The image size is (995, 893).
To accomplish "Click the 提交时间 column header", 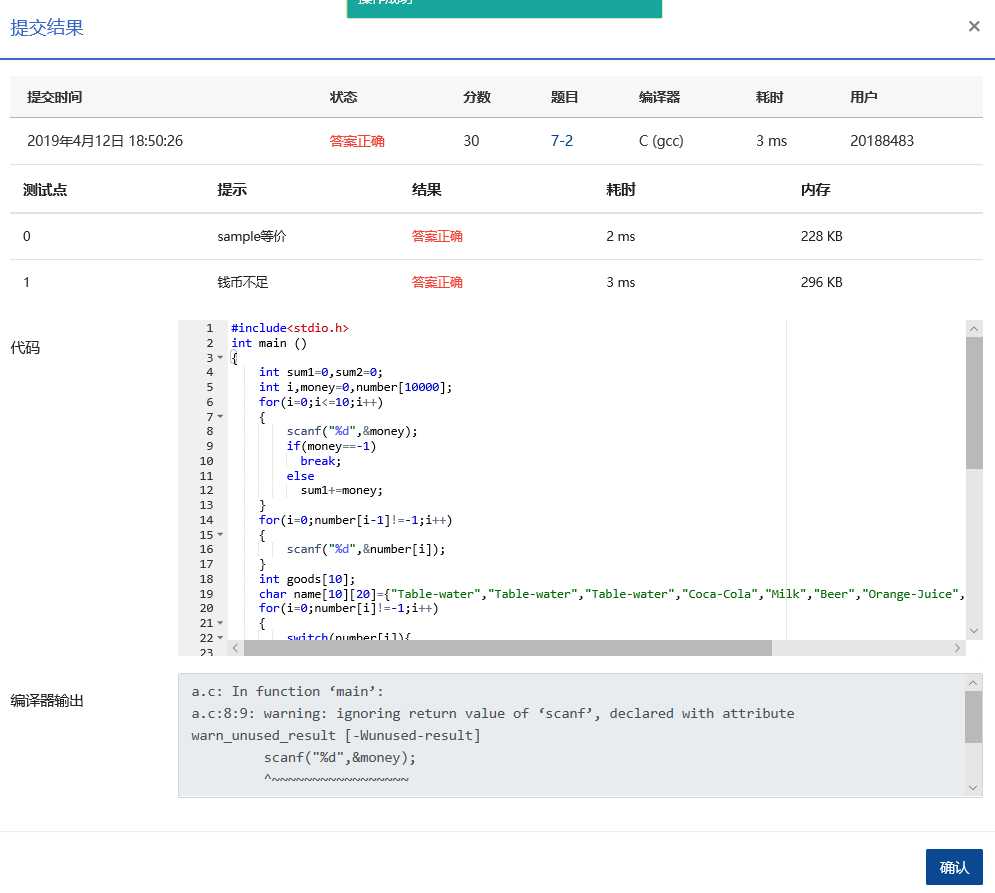I will point(55,97).
